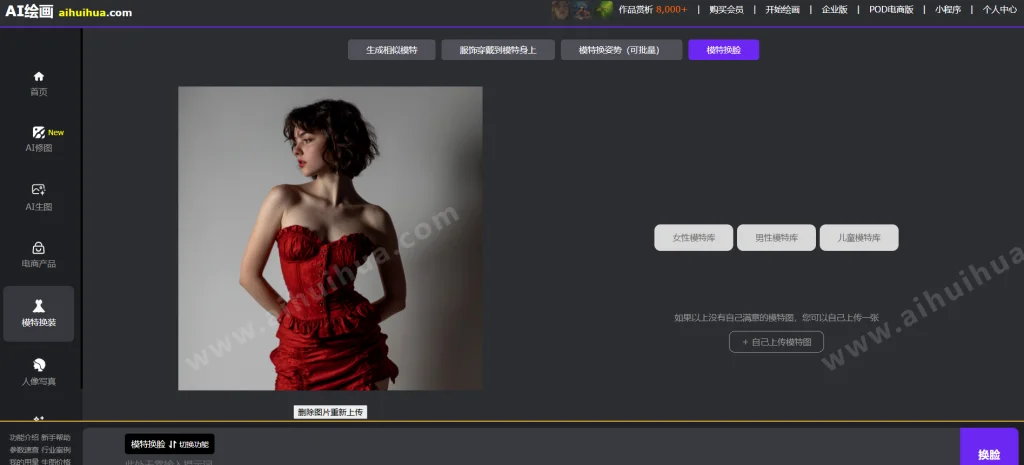Viewport: 1024px width, 465px height.
Task: Open 作品赏析 8,000+ in the top menu
Action: pos(652,10)
